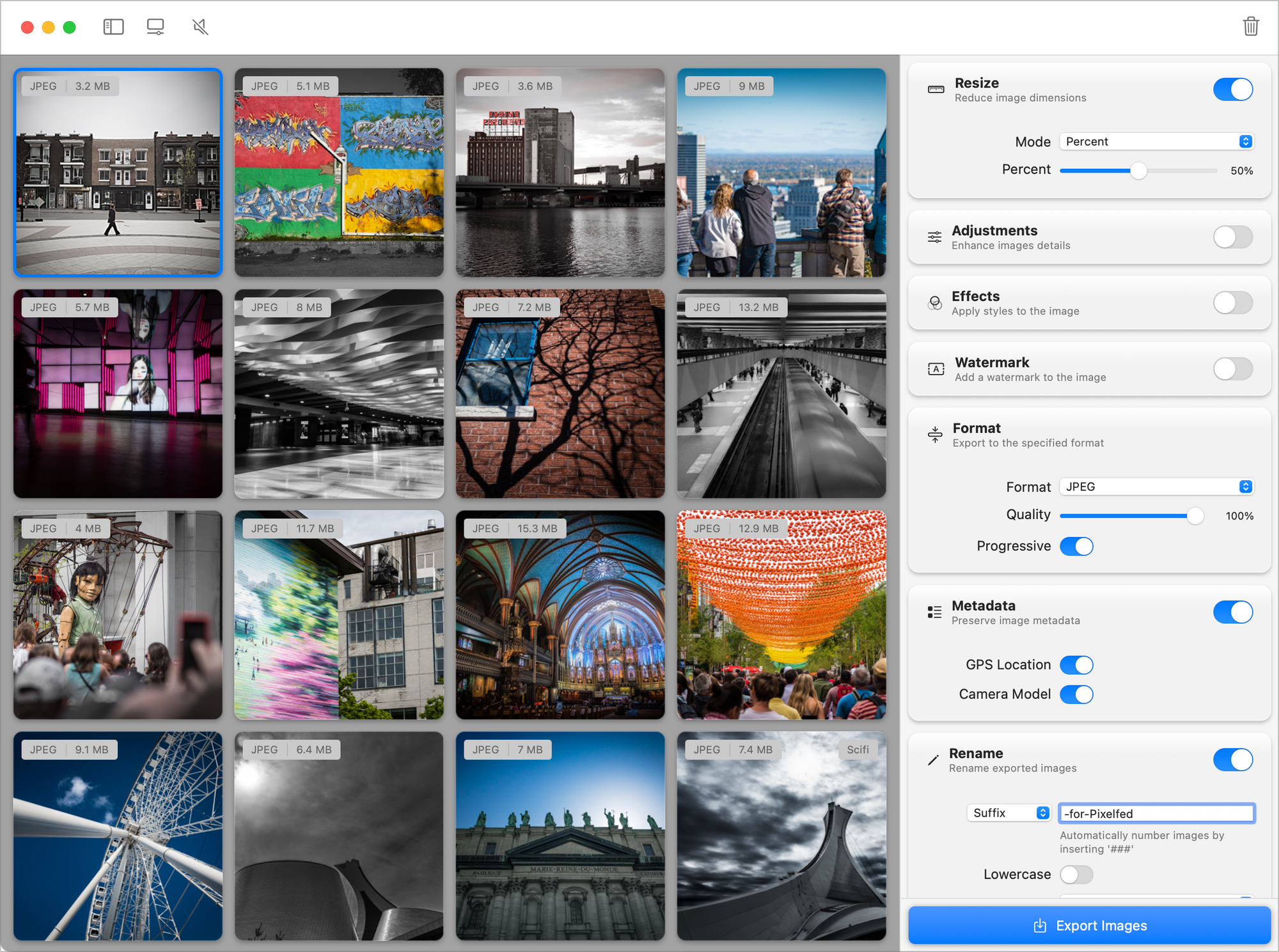Screen dimensions: 1279x952
Task: Click the Resize ruler icon
Action: (934, 90)
